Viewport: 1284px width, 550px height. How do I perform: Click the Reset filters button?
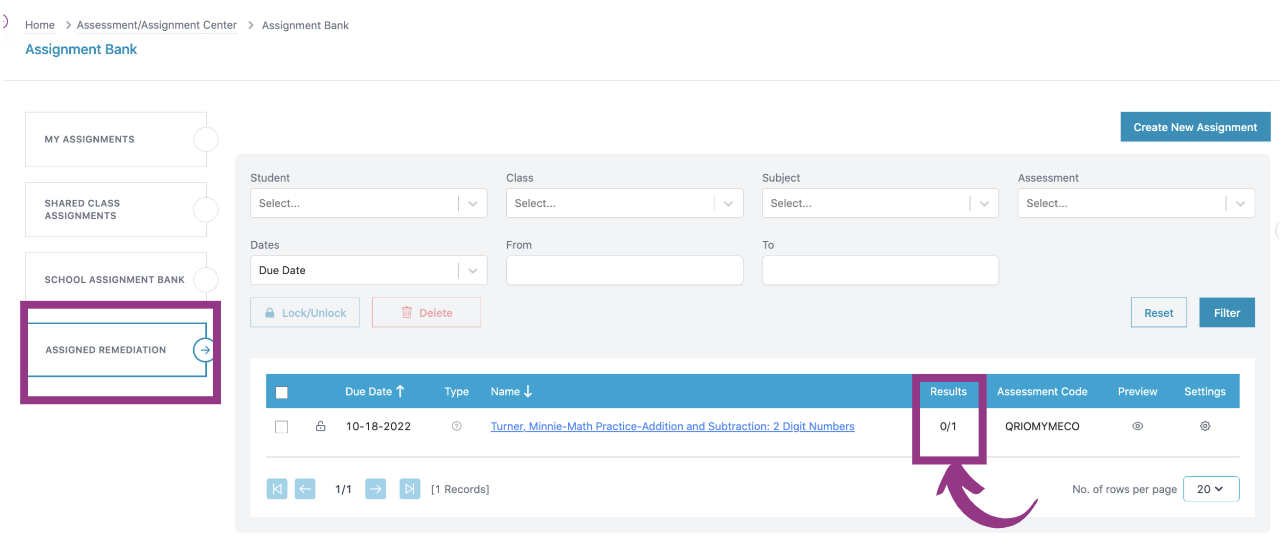pos(1159,312)
